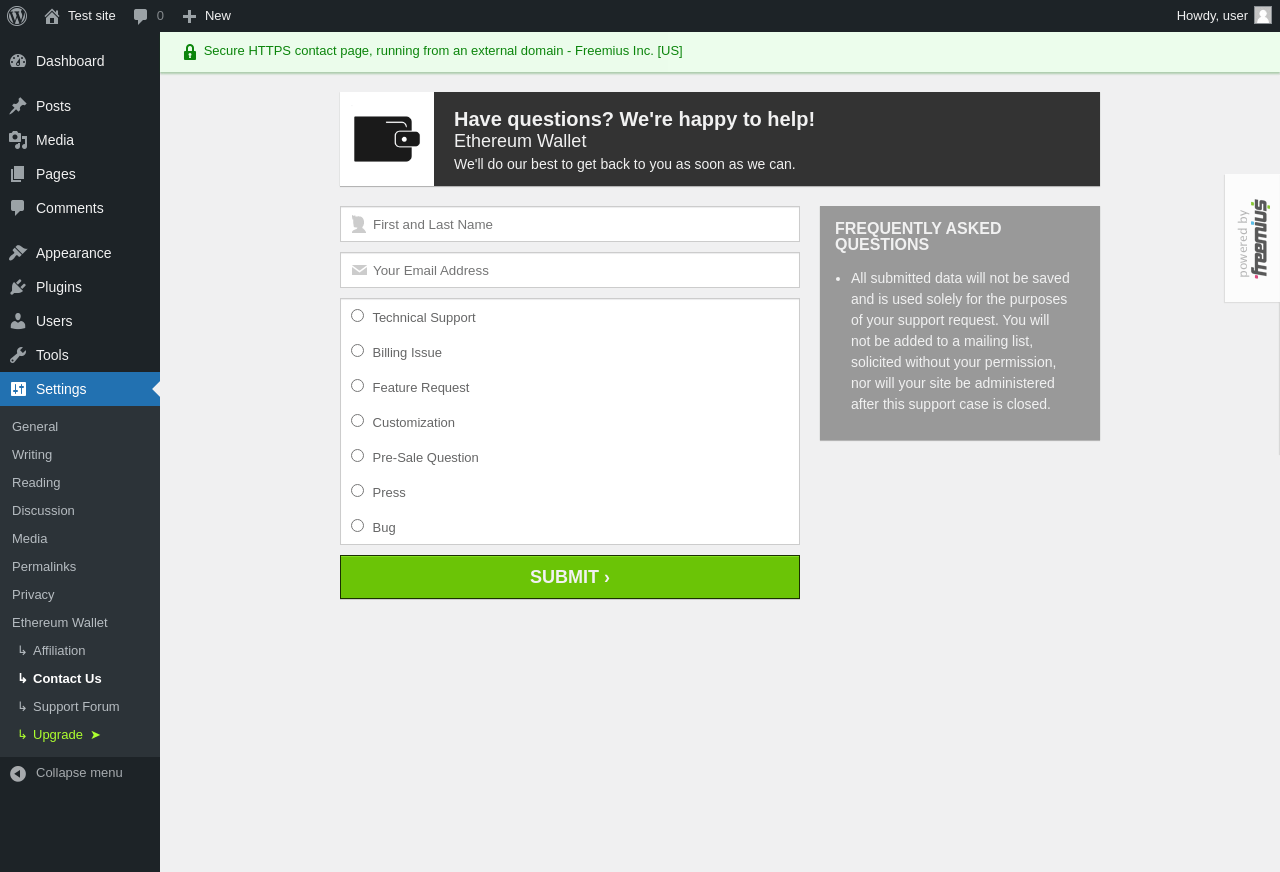
Task: Click the Plugins plug icon
Action: pyautogui.click(x=18, y=287)
